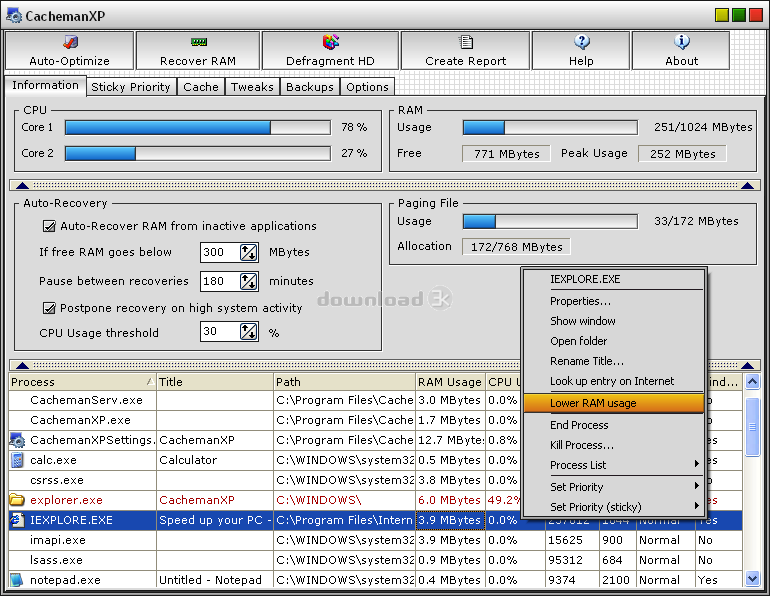Click the notepad icon beside notepad.exe
Screen dimensions: 770x596
[x=17, y=580]
